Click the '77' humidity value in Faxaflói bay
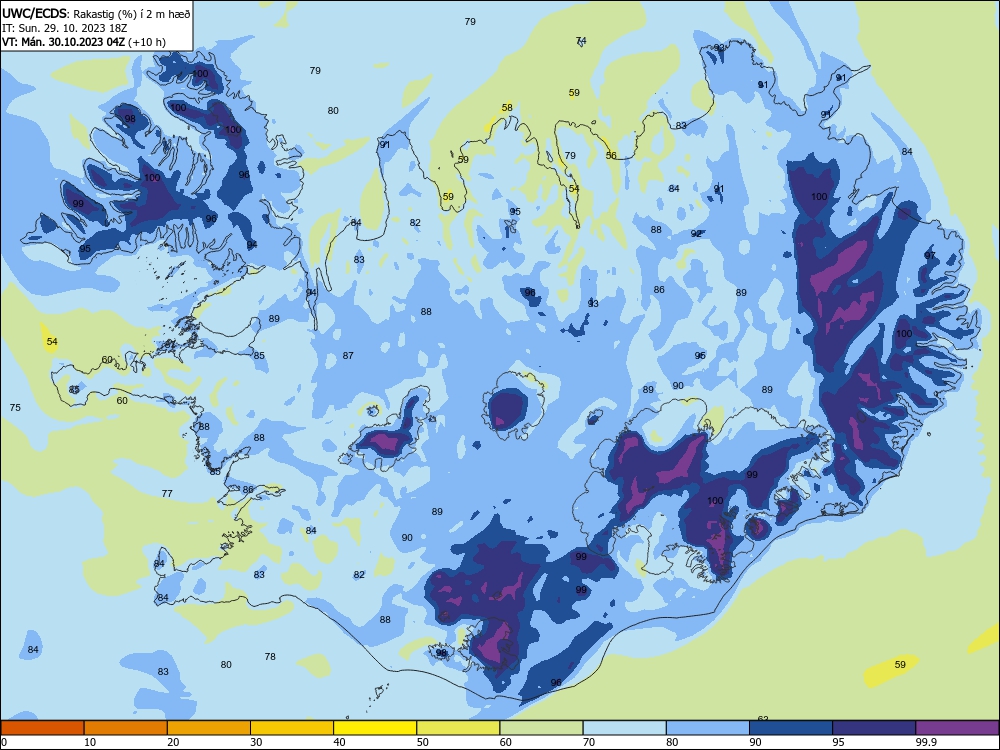Image resolution: width=1000 pixels, height=750 pixels. point(167,494)
